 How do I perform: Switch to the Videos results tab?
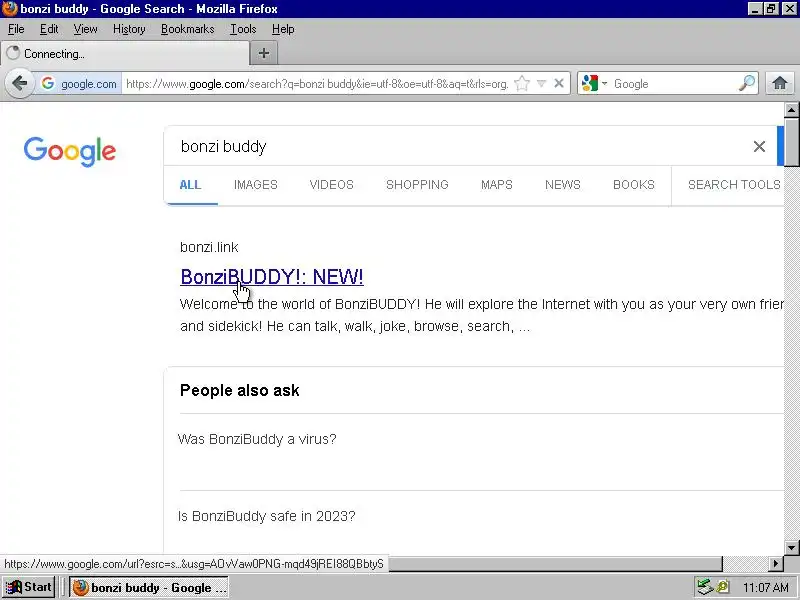[x=332, y=185]
